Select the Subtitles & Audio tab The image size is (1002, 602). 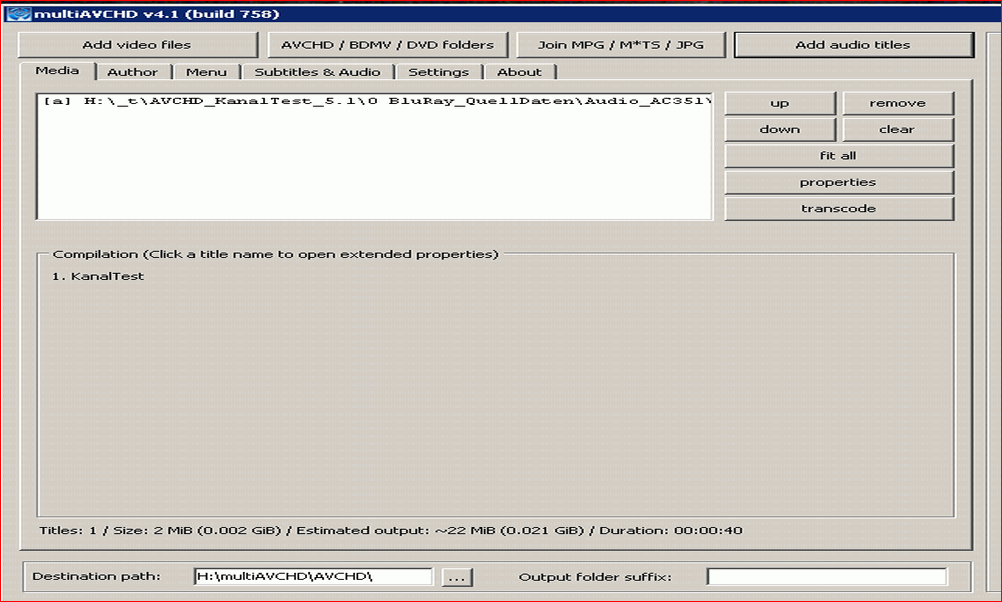(x=317, y=72)
